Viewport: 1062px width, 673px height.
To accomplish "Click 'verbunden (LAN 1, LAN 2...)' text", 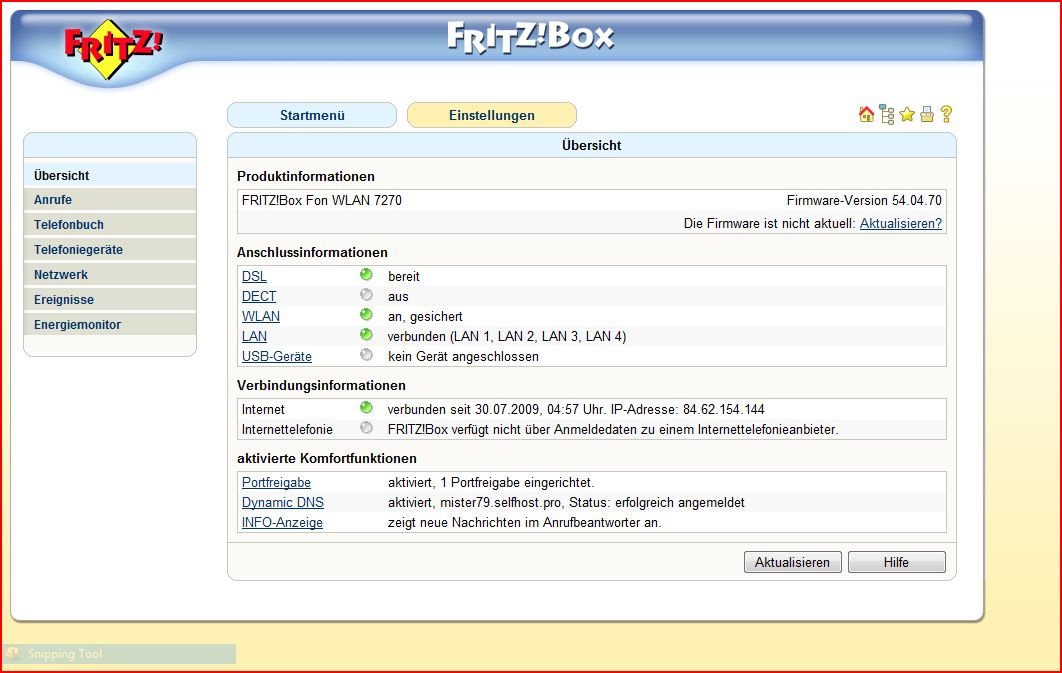I will (x=507, y=336).
